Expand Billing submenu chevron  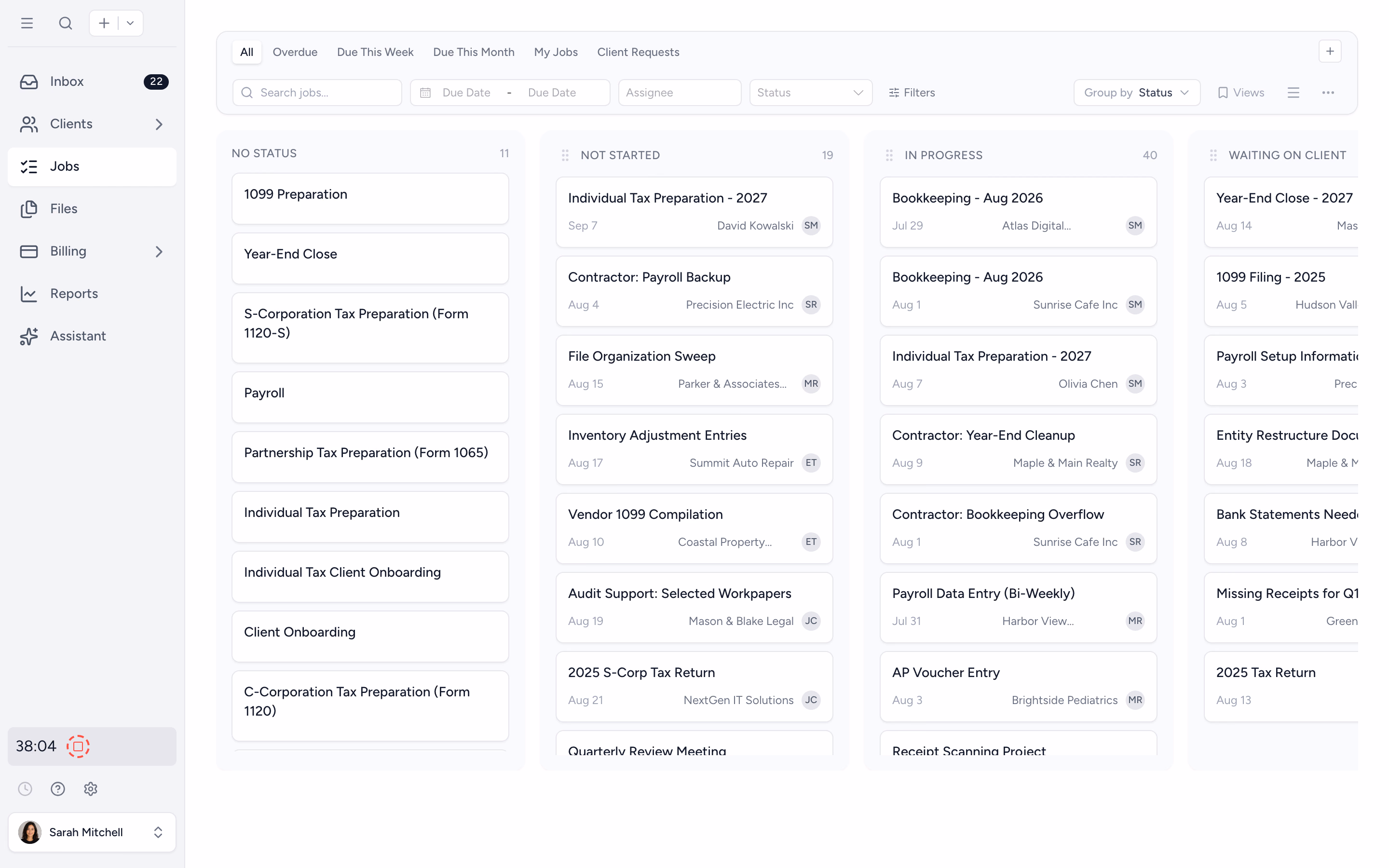click(x=159, y=251)
